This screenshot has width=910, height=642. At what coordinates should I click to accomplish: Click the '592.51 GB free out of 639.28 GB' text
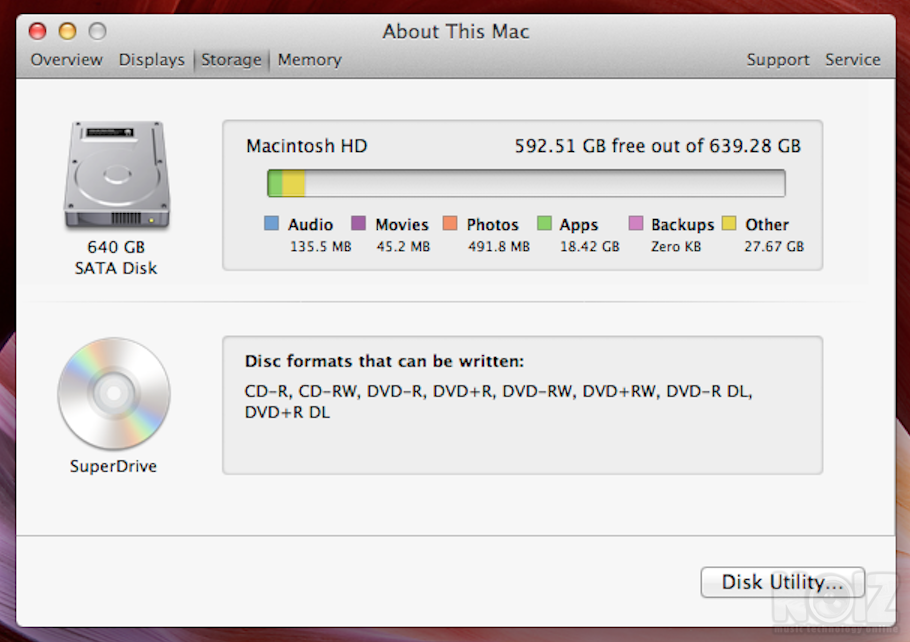point(658,146)
